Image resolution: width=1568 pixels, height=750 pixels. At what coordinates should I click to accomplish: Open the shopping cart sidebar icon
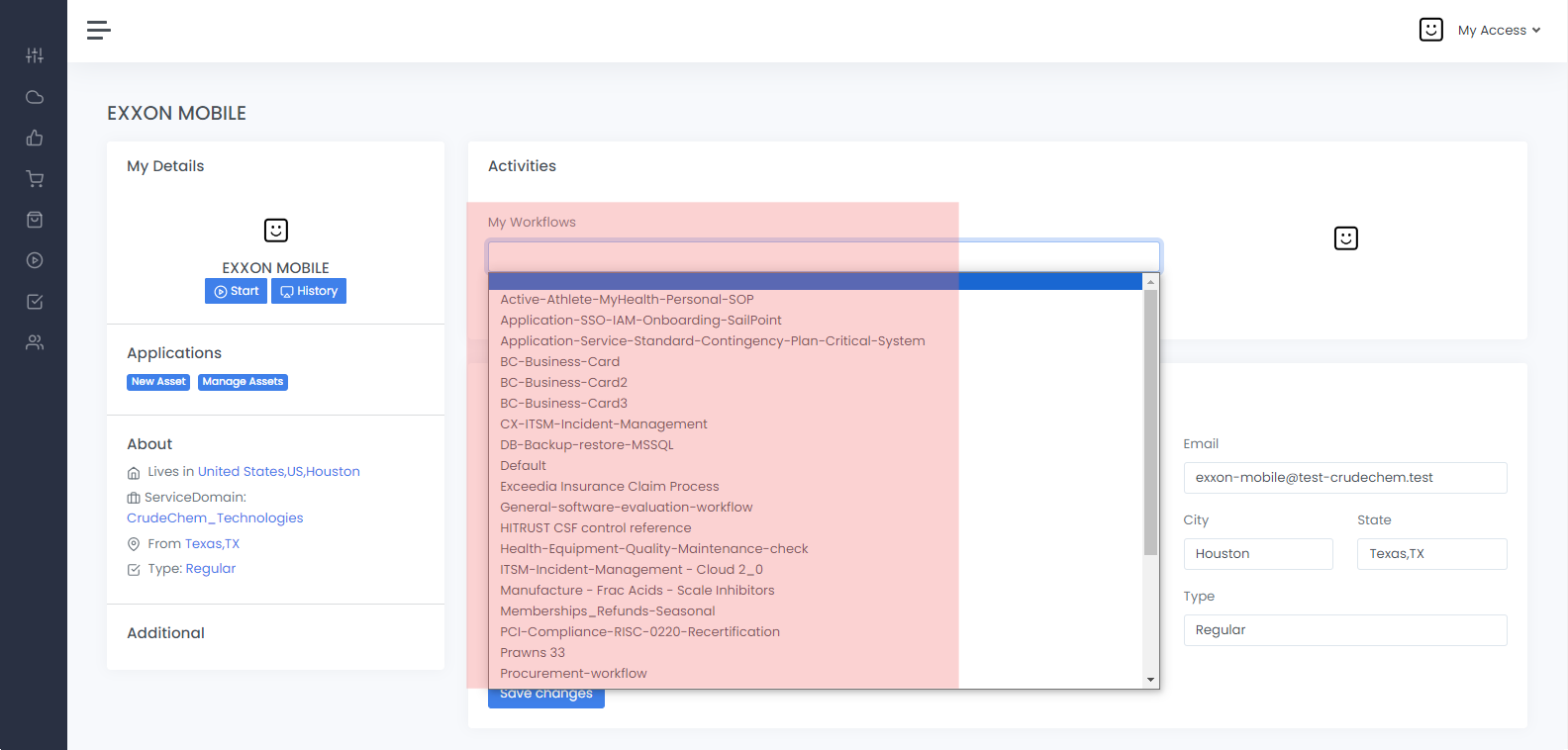tap(35, 179)
